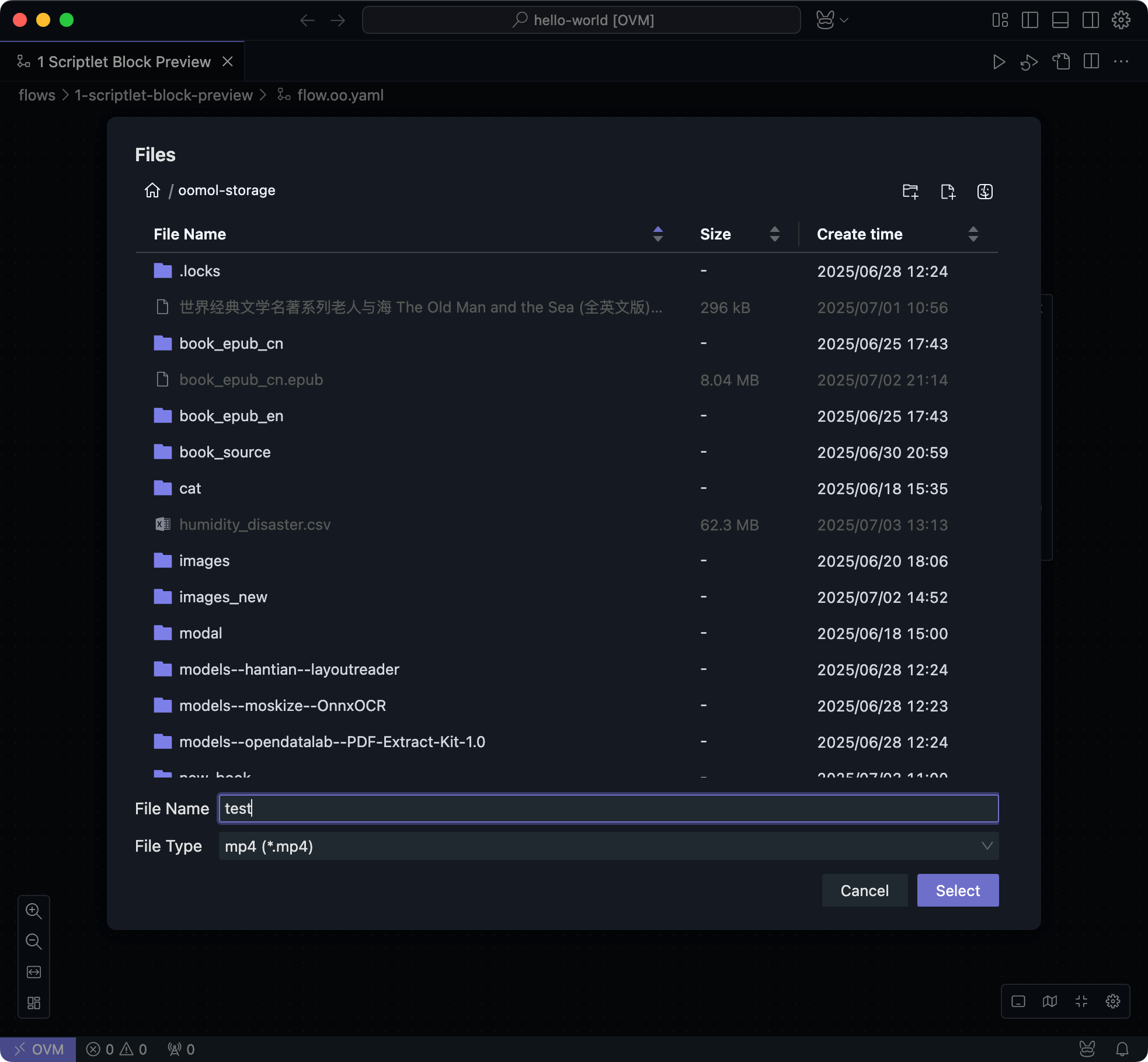
Task: Go to home directory icon
Action: 152,190
